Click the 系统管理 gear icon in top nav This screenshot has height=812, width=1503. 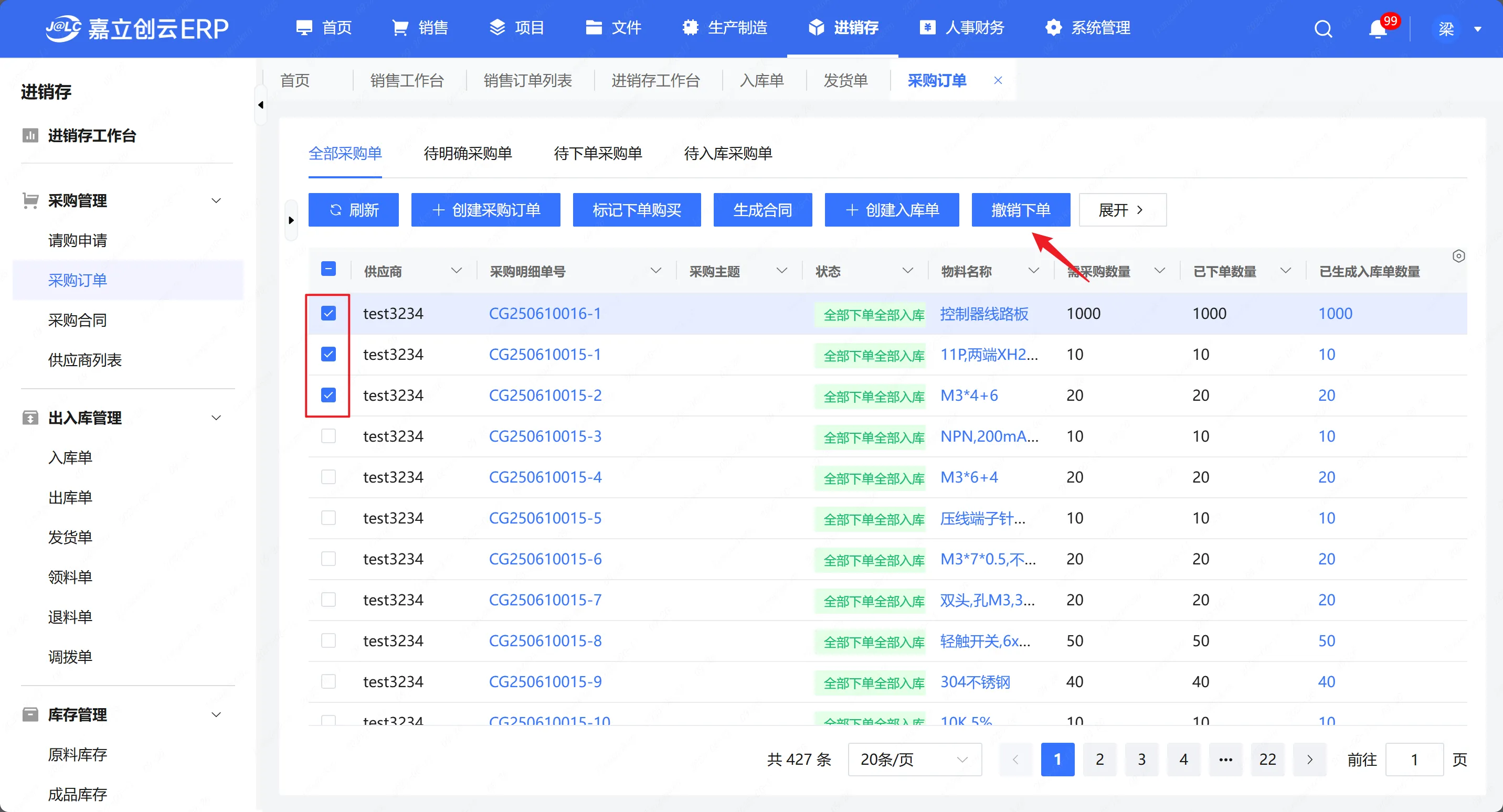pyautogui.click(x=1053, y=27)
